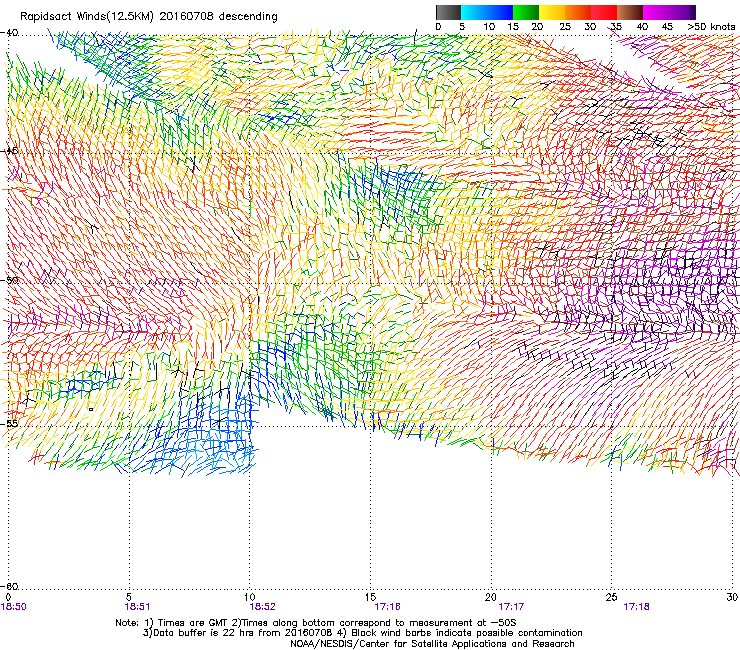The width and height of the screenshot is (740, 650).
Task: Click the legend value '40' under the color bar
Action: coord(642,27)
